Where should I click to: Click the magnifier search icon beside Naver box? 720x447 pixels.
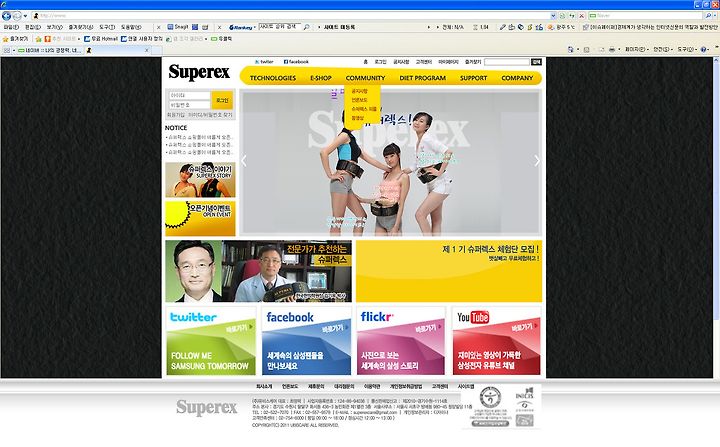coord(709,16)
